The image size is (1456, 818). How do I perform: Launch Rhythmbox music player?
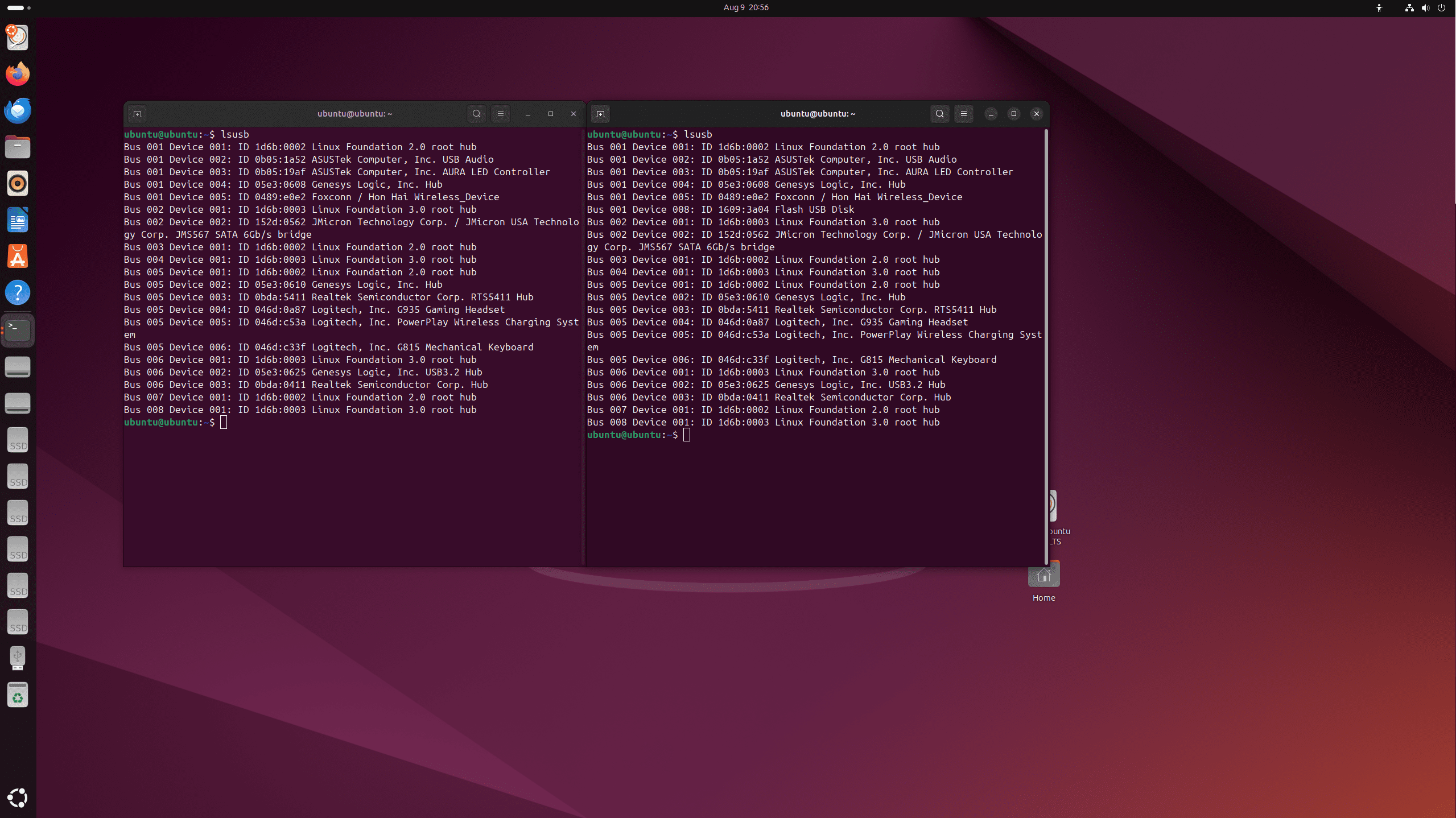tap(18, 183)
